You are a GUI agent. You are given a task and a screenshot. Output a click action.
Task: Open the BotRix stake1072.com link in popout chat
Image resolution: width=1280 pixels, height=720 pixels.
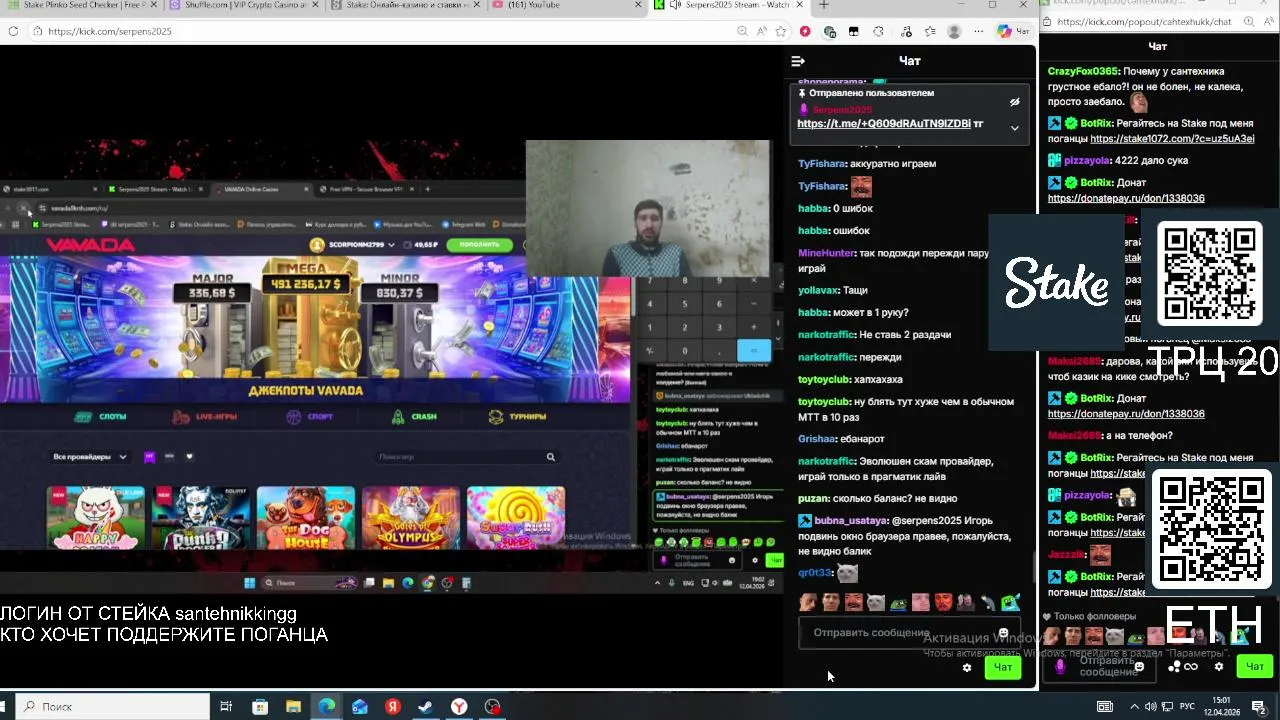1172,139
